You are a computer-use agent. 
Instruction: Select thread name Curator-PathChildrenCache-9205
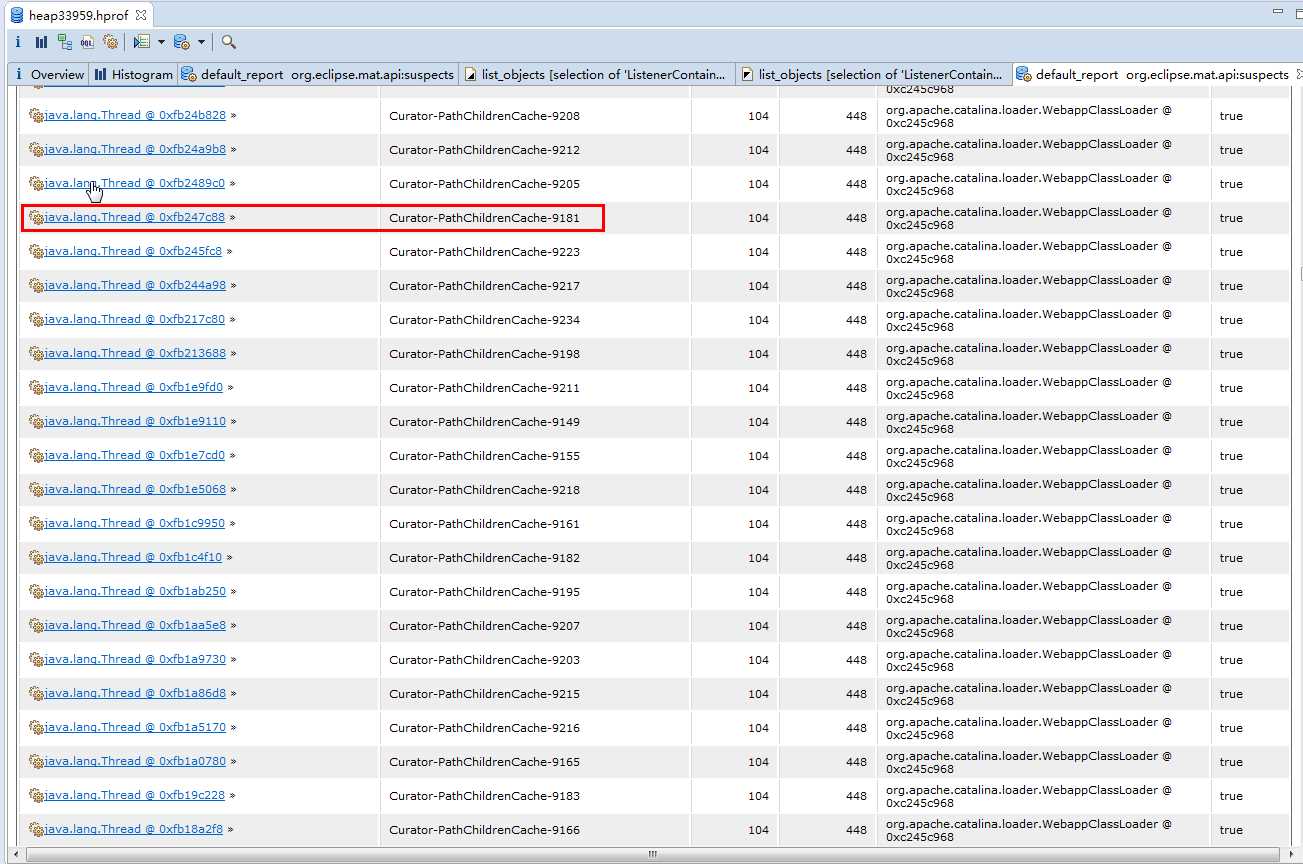coord(484,184)
